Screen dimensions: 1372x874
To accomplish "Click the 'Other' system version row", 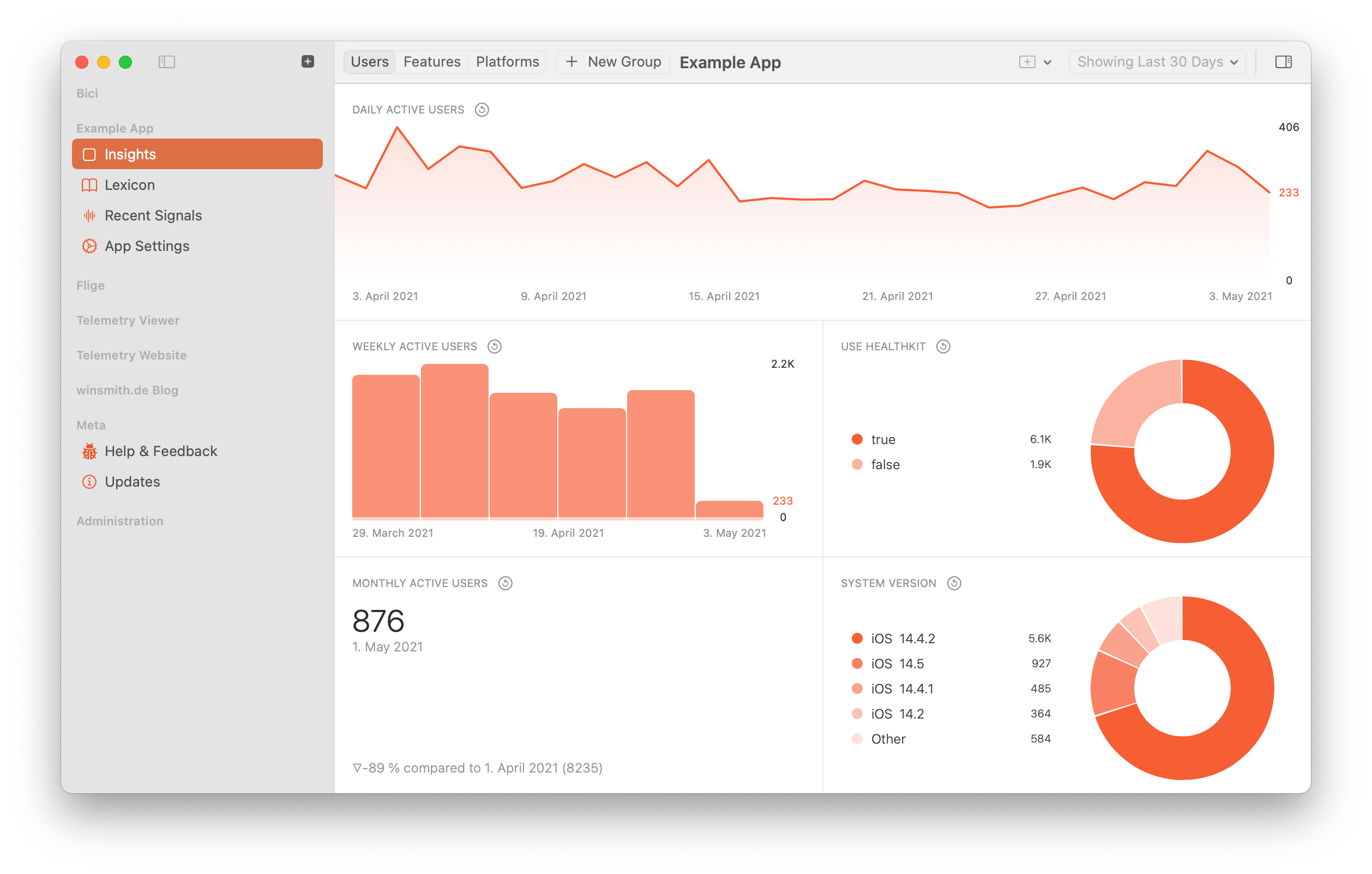I will pyautogui.click(x=951, y=739).
